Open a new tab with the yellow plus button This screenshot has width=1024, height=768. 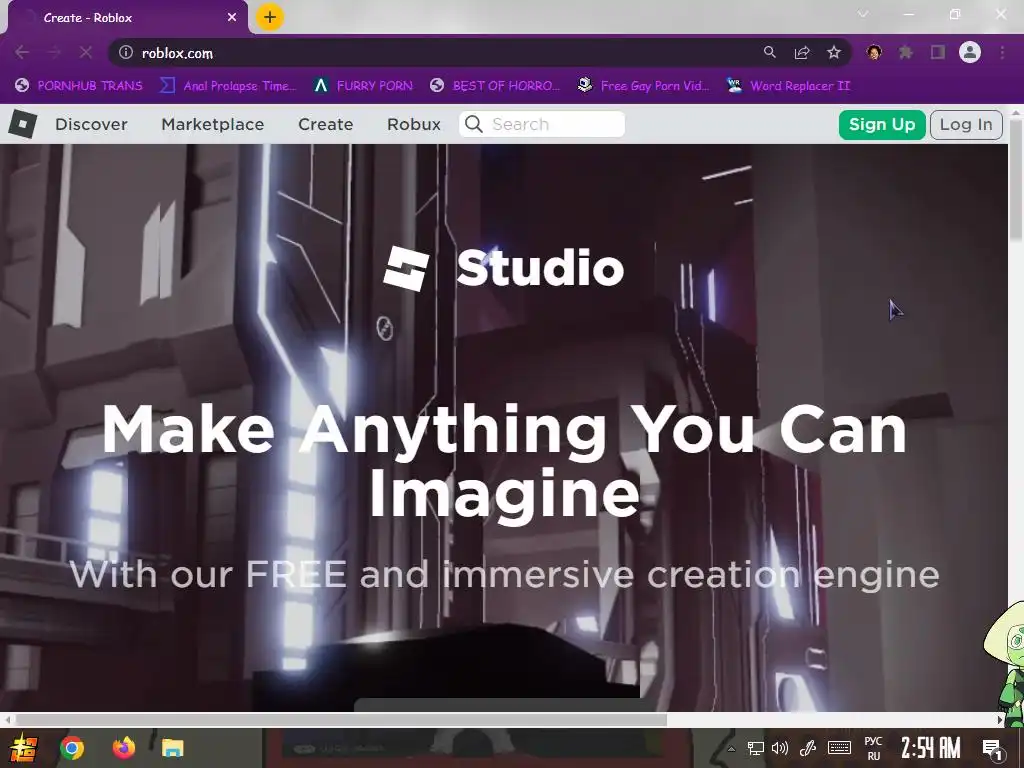pyautogui.click(x=270, y=17)
